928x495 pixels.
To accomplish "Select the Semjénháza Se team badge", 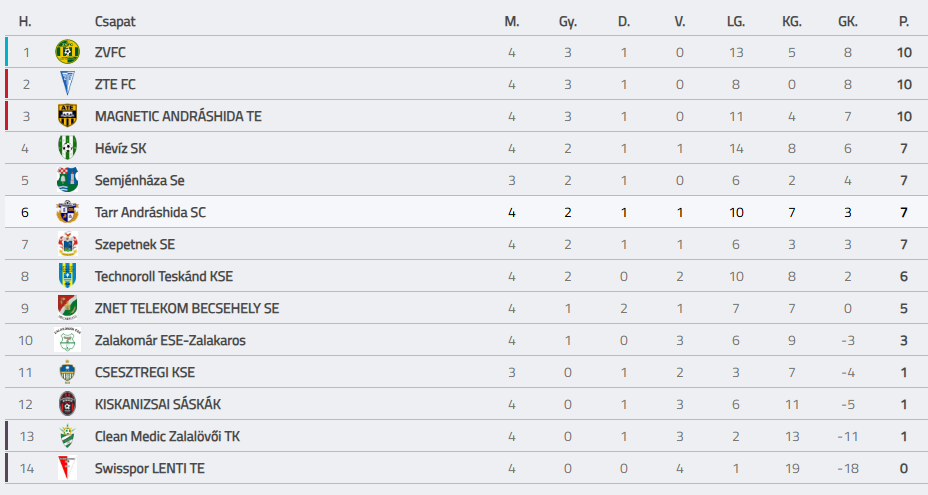I will point(67,180).
